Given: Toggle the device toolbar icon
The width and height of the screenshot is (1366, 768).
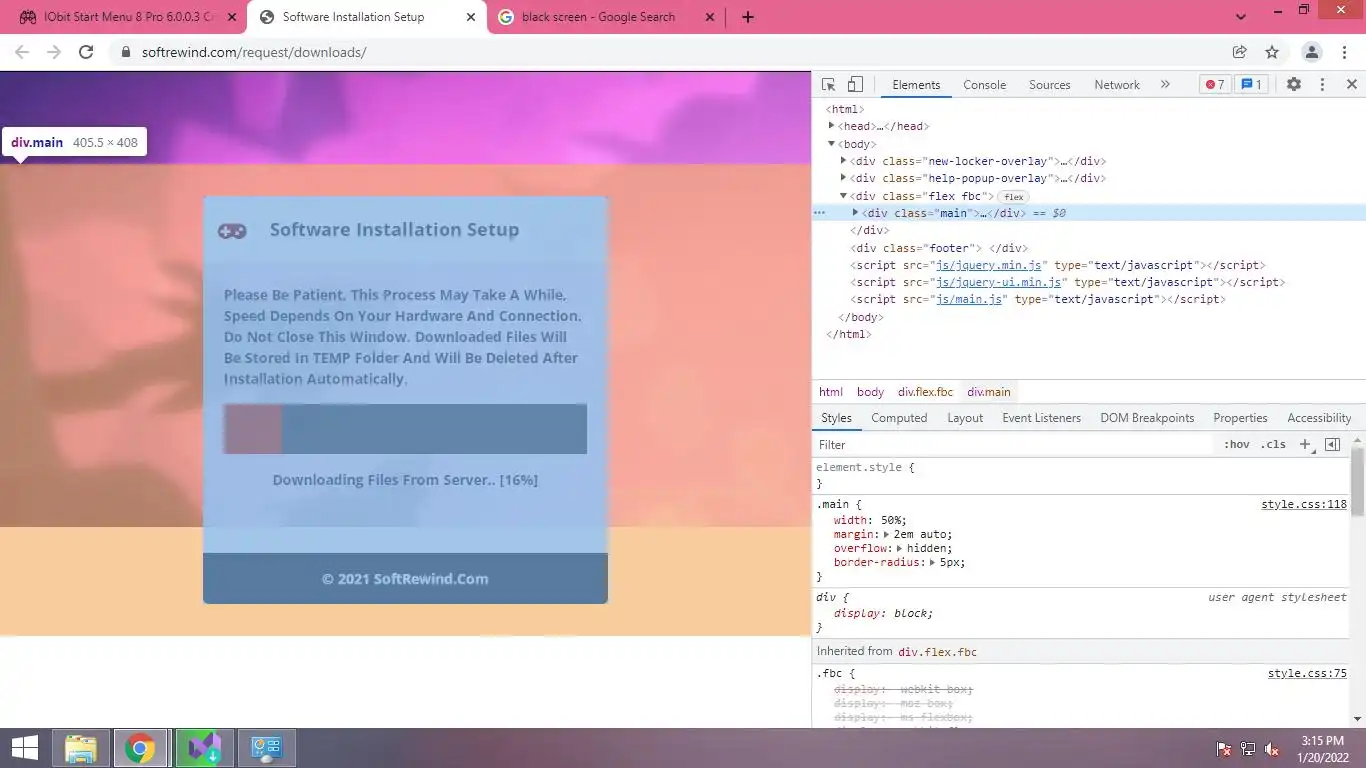Looking at the screenshot, I should (855, 85).
